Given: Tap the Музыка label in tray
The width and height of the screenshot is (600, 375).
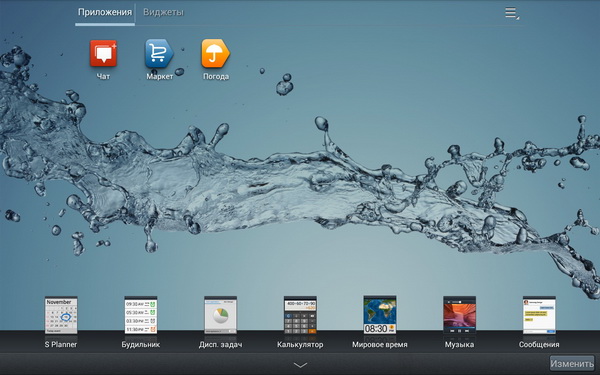Looking at the screenshot, I should coord(459,345).
